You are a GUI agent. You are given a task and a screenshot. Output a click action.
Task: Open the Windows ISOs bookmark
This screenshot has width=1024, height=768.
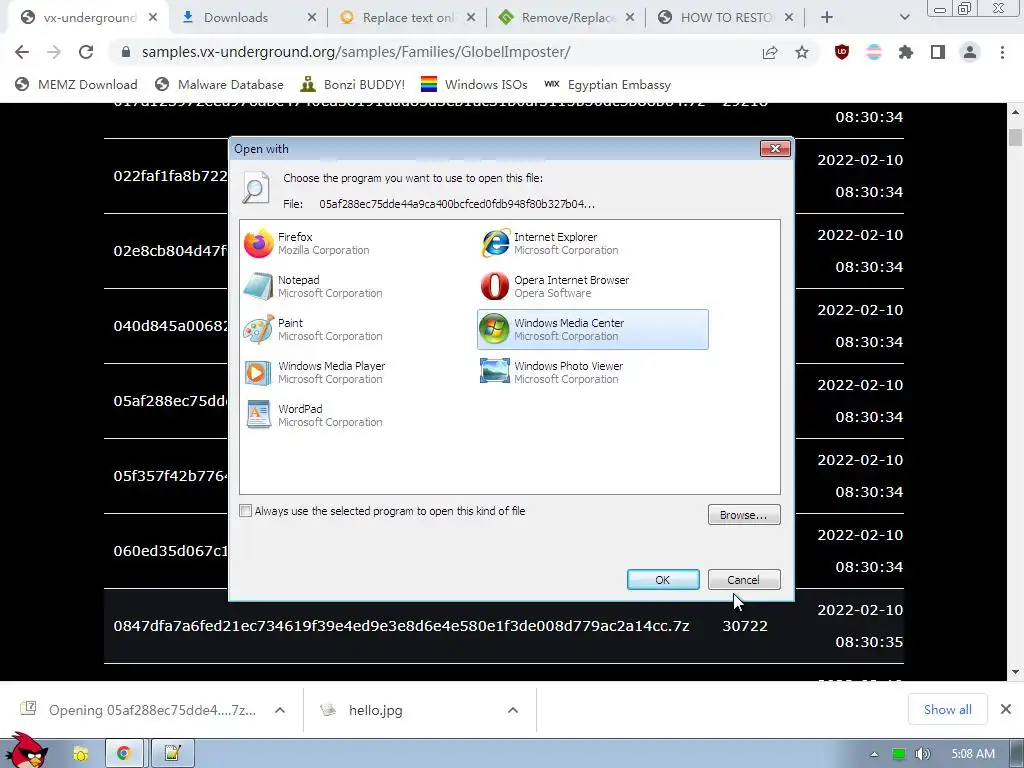click(474, 84)
